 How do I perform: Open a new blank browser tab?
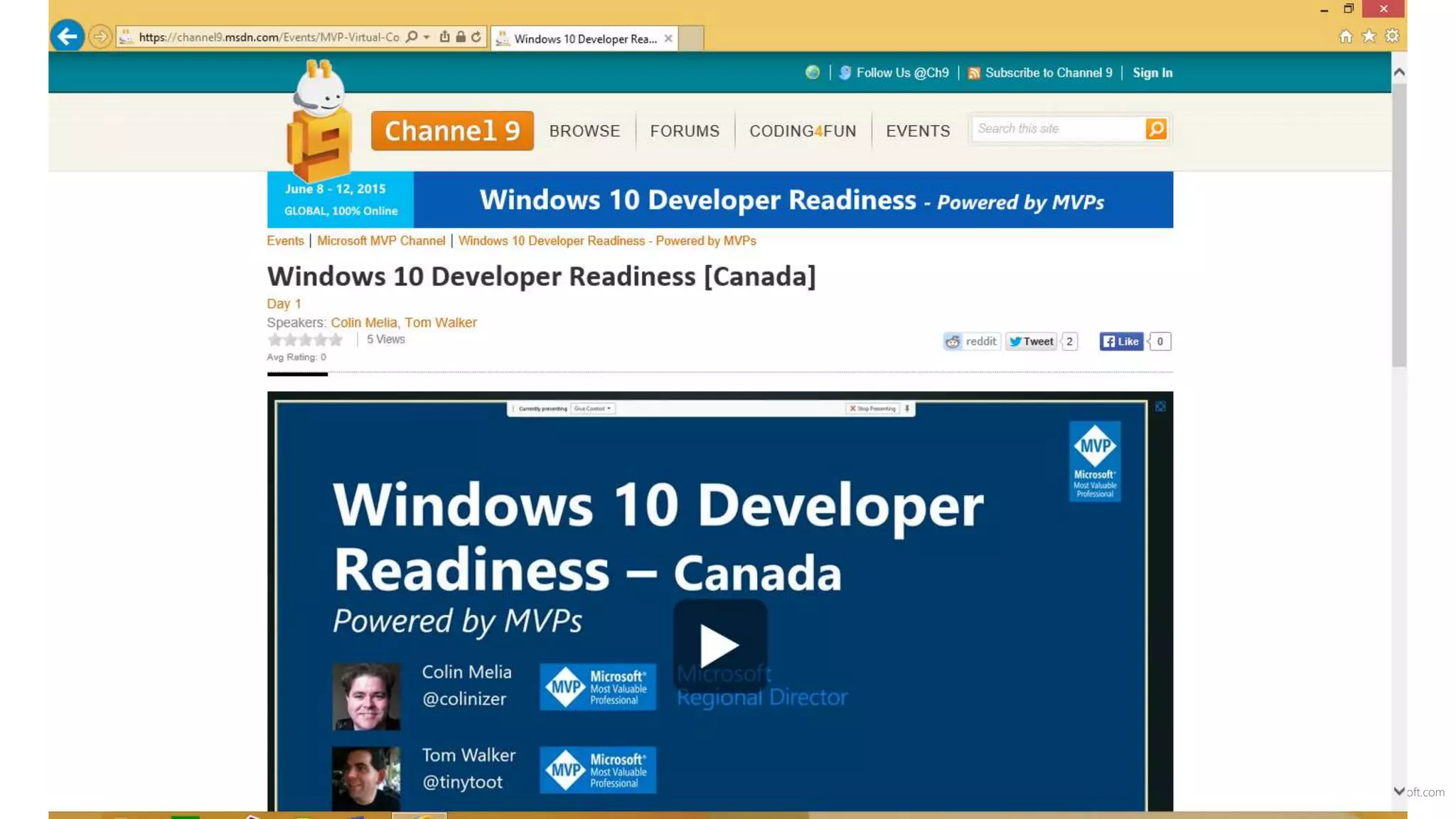pos(690,38)
